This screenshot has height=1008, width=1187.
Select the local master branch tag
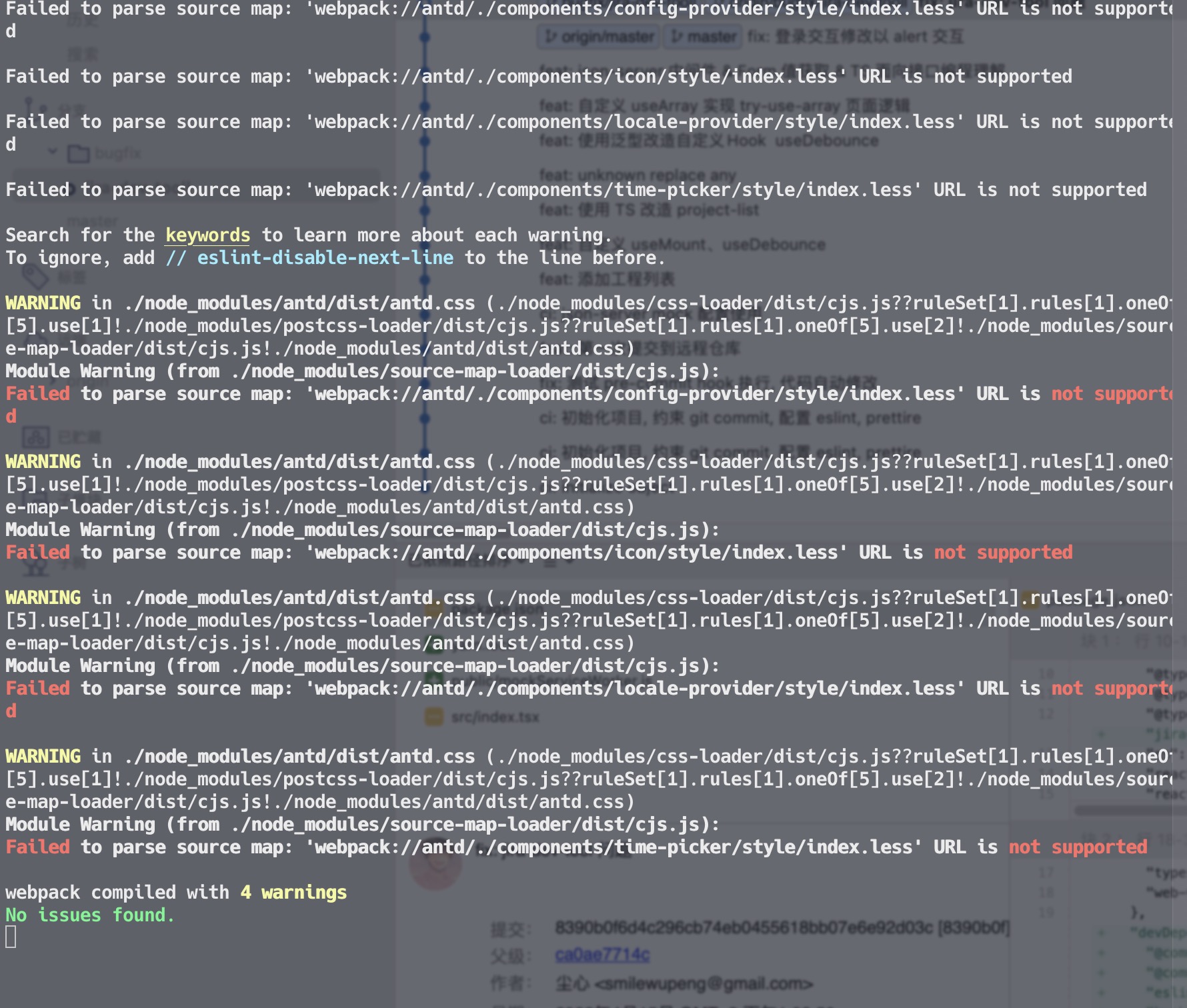pyautogui.click(x=704, y=37)
